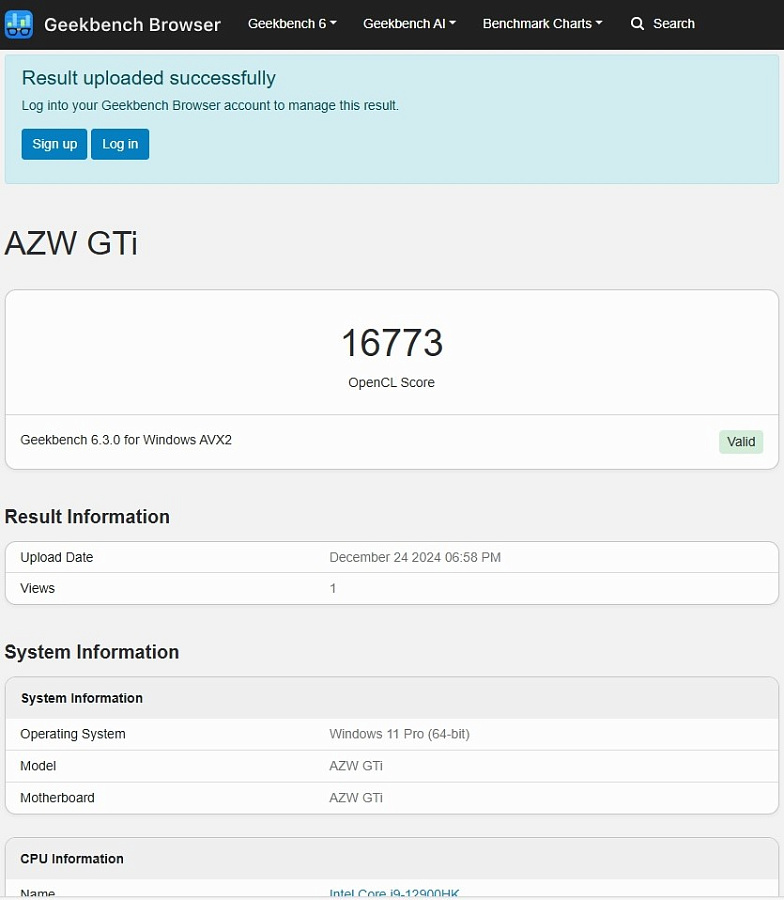Click the OpenCL Score label
The height and width of the screenshot is (900, 784).
coord(391,382)
